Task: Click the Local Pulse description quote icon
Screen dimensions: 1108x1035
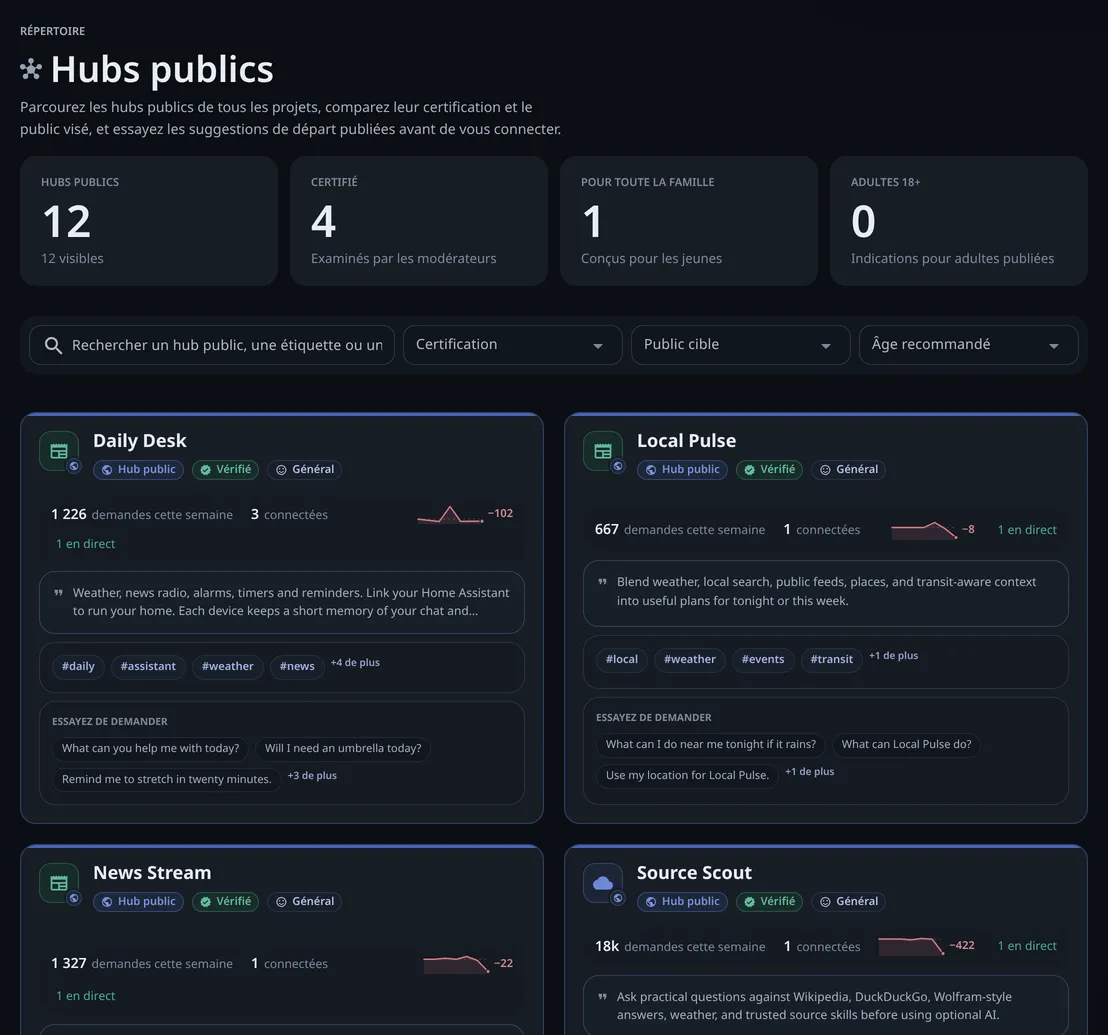Action: (x=603, y=582)
